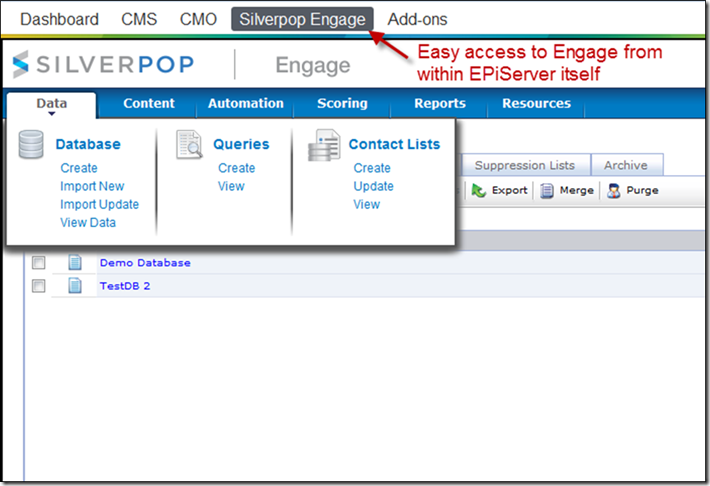The height and width of the screenshot is (486, 710).
Task: Click the Database heading link
Action: pyautogui.click(x=88, y=144)
